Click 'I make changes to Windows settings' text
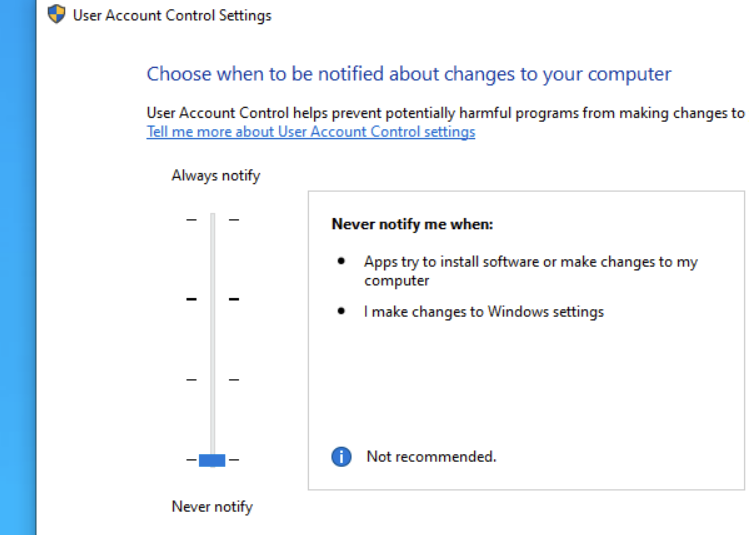This screenshot has height=535, width=753. [x=484, y=311]
